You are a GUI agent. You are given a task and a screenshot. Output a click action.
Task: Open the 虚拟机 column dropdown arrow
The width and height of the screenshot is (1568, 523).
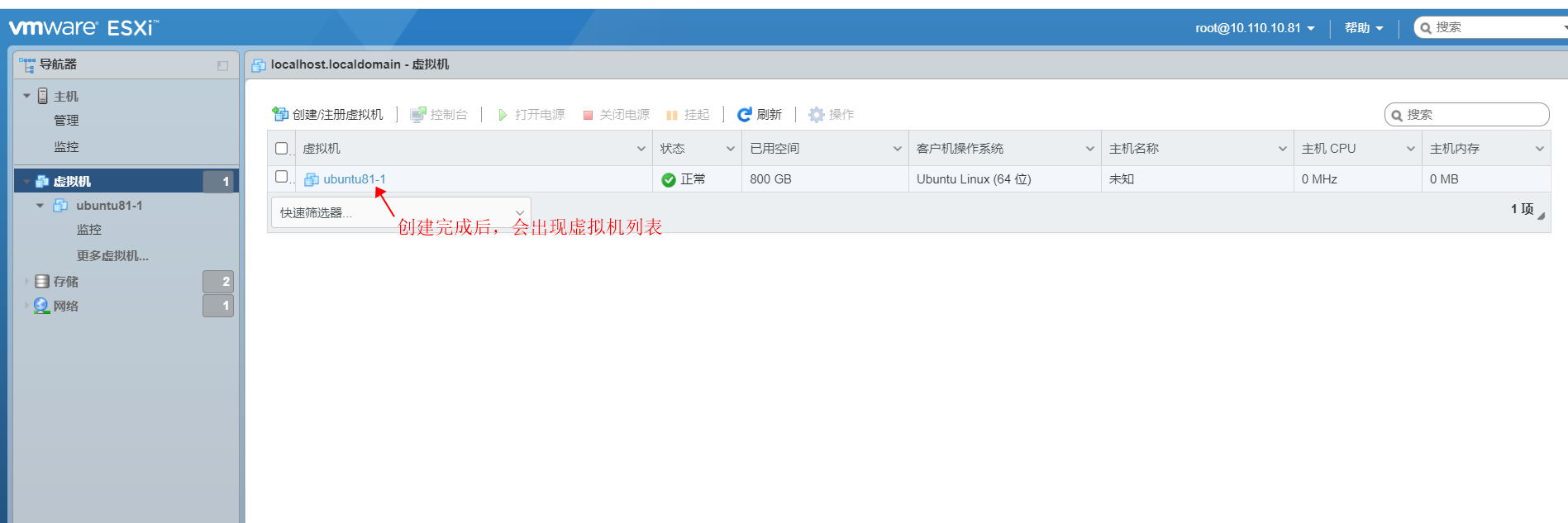pyautogui.click(x=641, y=149)
